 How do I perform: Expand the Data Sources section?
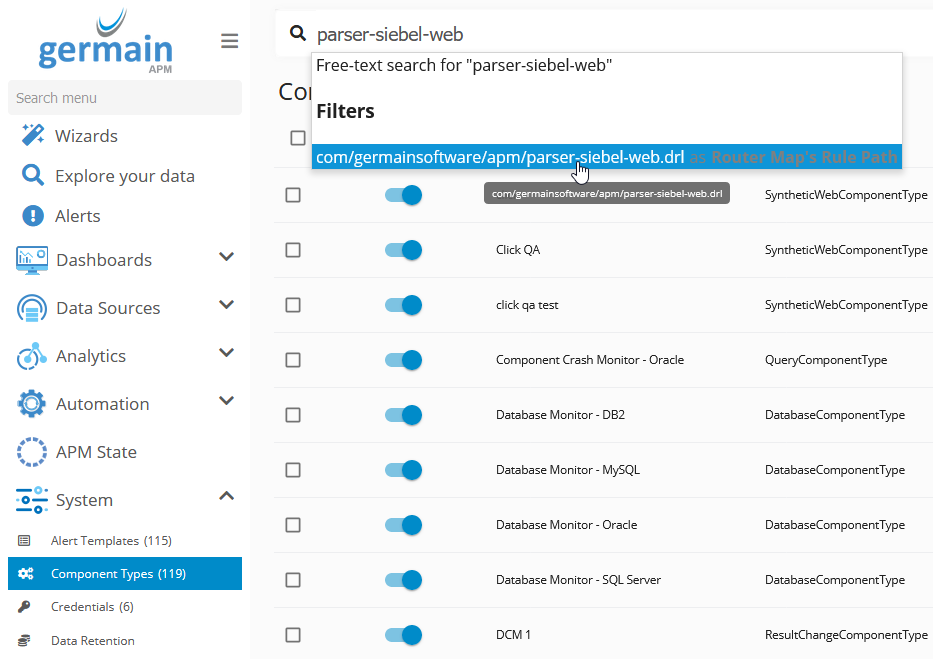pyautogui.click(x=226, y=306)
